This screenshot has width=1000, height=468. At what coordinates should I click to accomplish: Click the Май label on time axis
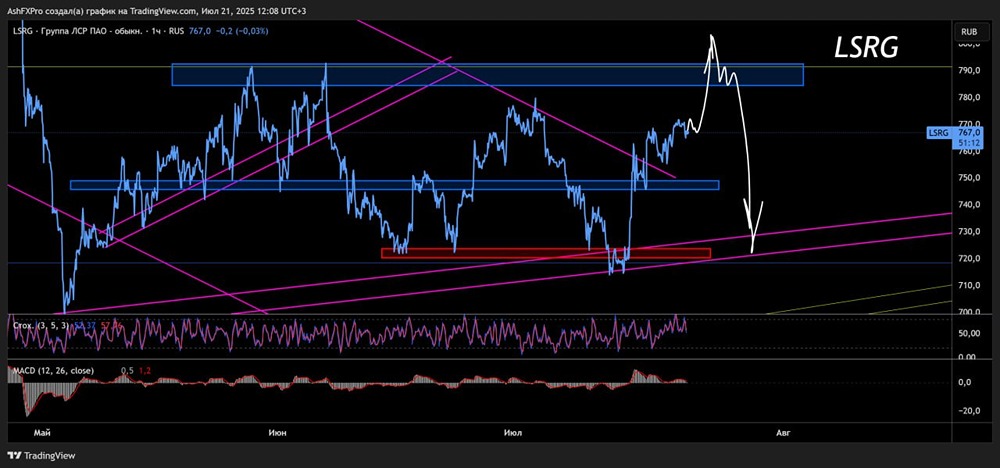(42, 433)
